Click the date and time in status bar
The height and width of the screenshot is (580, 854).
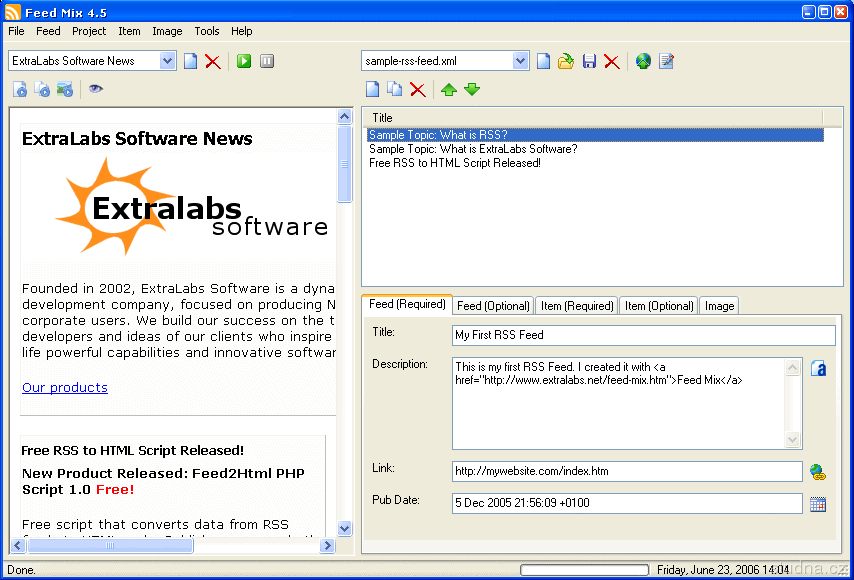[x=723, y=570]
